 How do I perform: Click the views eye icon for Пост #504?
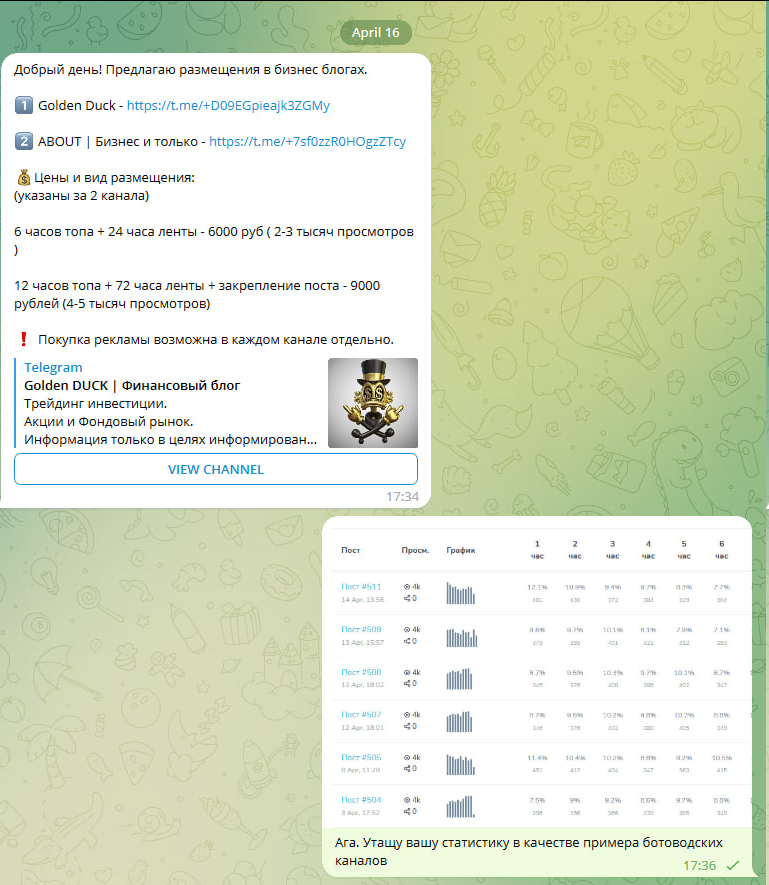(x=407, y=800)
